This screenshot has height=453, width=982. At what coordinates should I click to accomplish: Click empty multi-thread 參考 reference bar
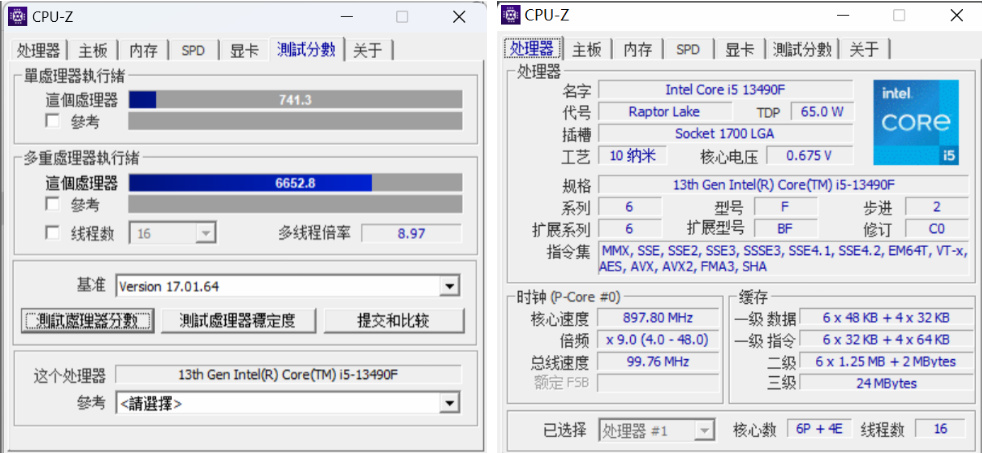click(296, 204)
